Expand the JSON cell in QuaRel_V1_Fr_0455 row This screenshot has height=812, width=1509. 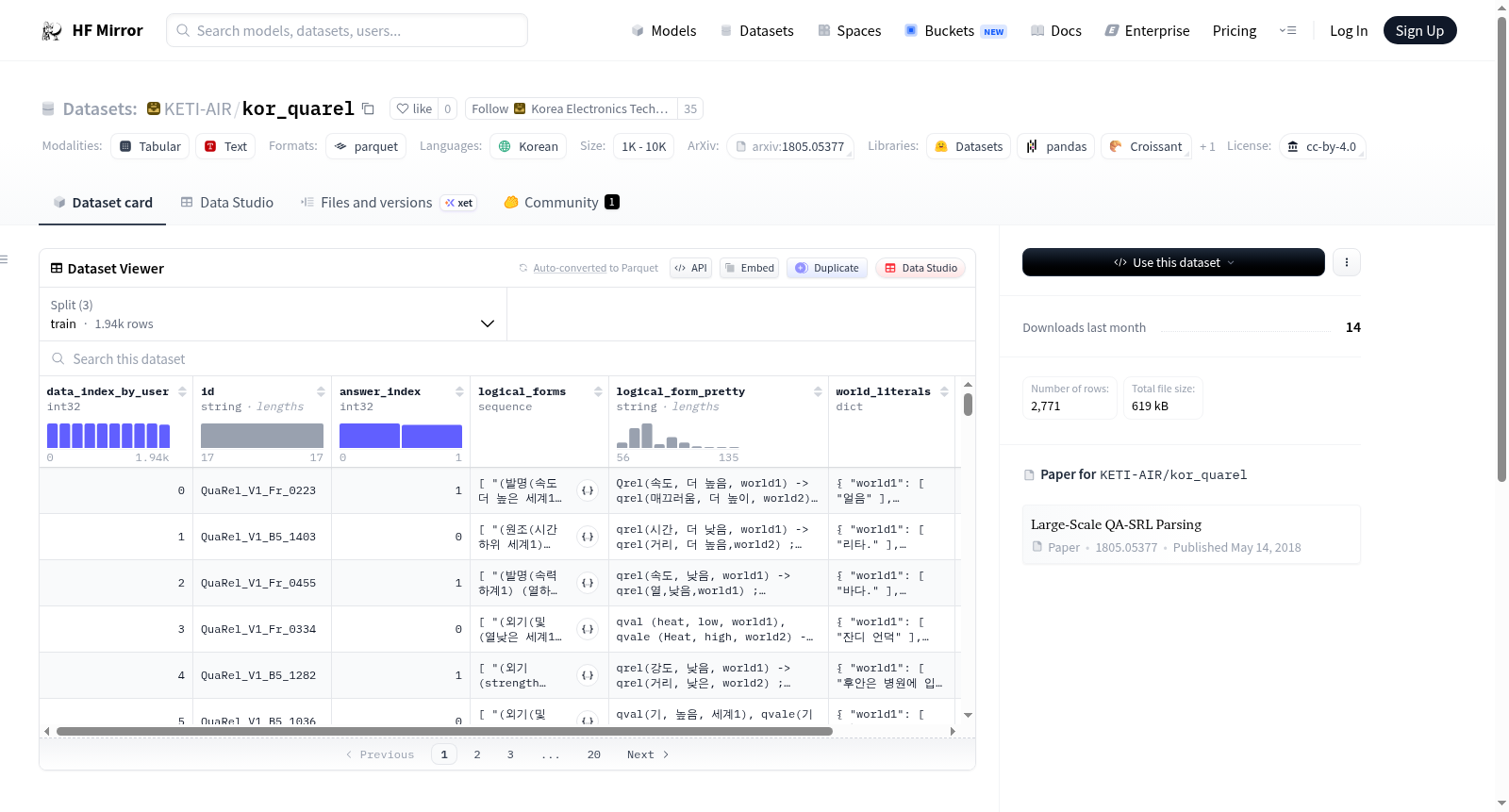588,583
